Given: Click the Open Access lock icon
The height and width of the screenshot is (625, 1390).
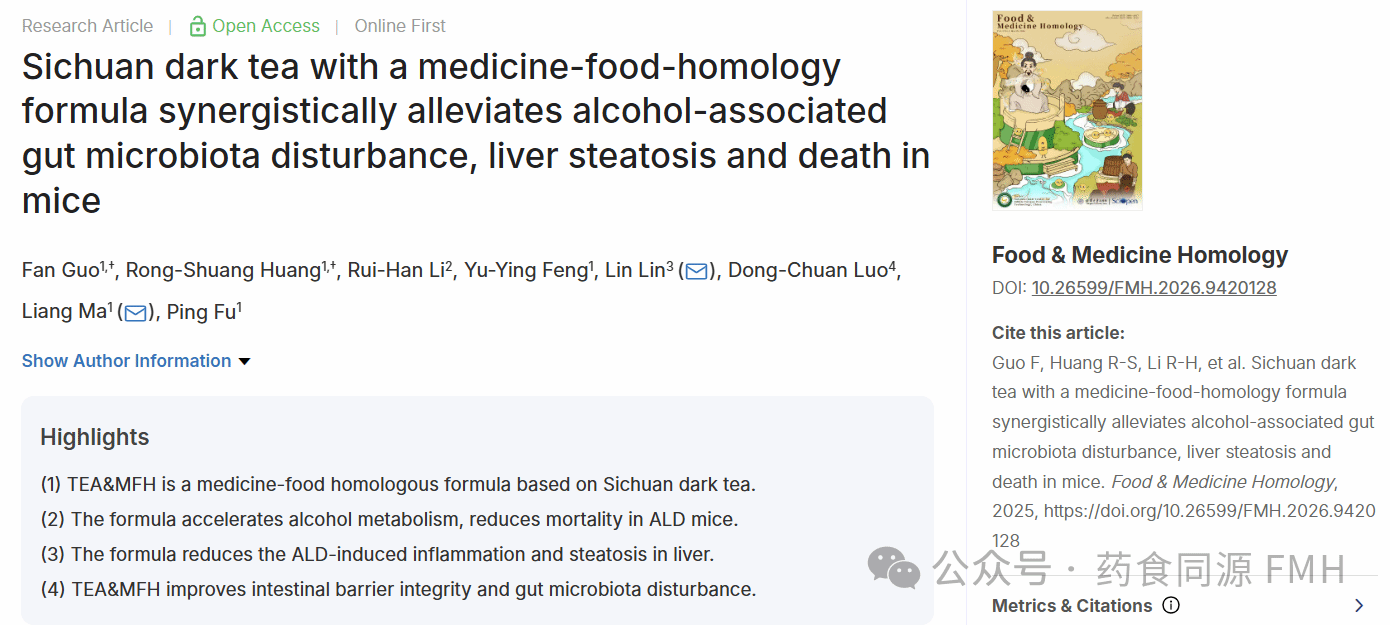Looking at the screenshot, I should (x=198, y=26).
